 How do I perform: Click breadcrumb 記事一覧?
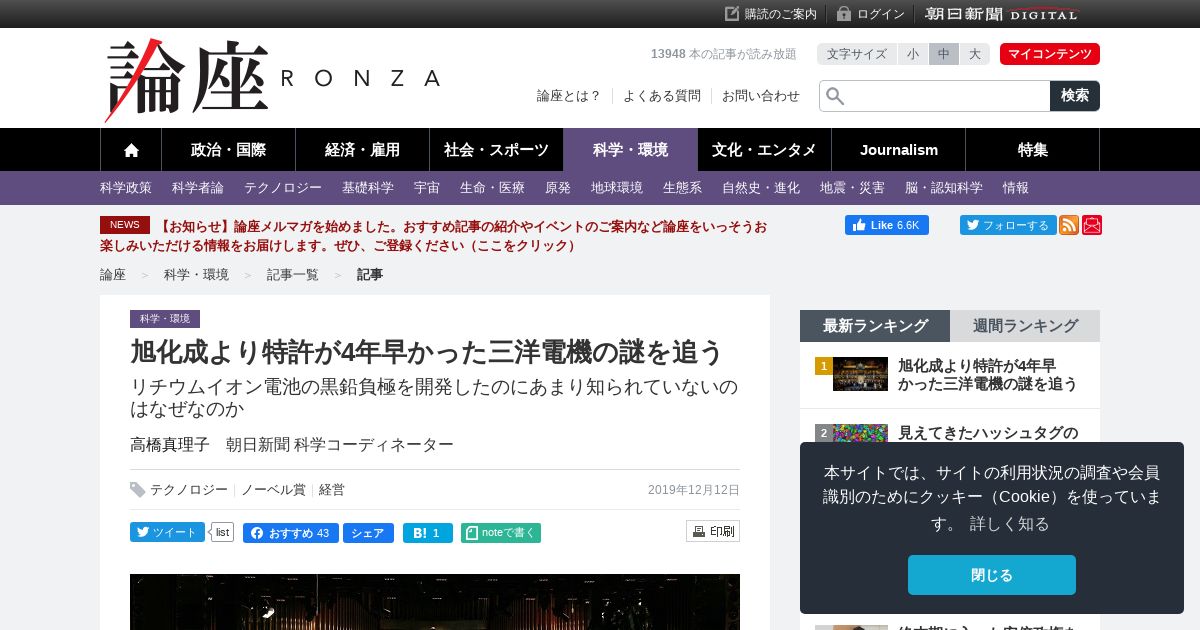pyautogui.click(x=293, y=275)
